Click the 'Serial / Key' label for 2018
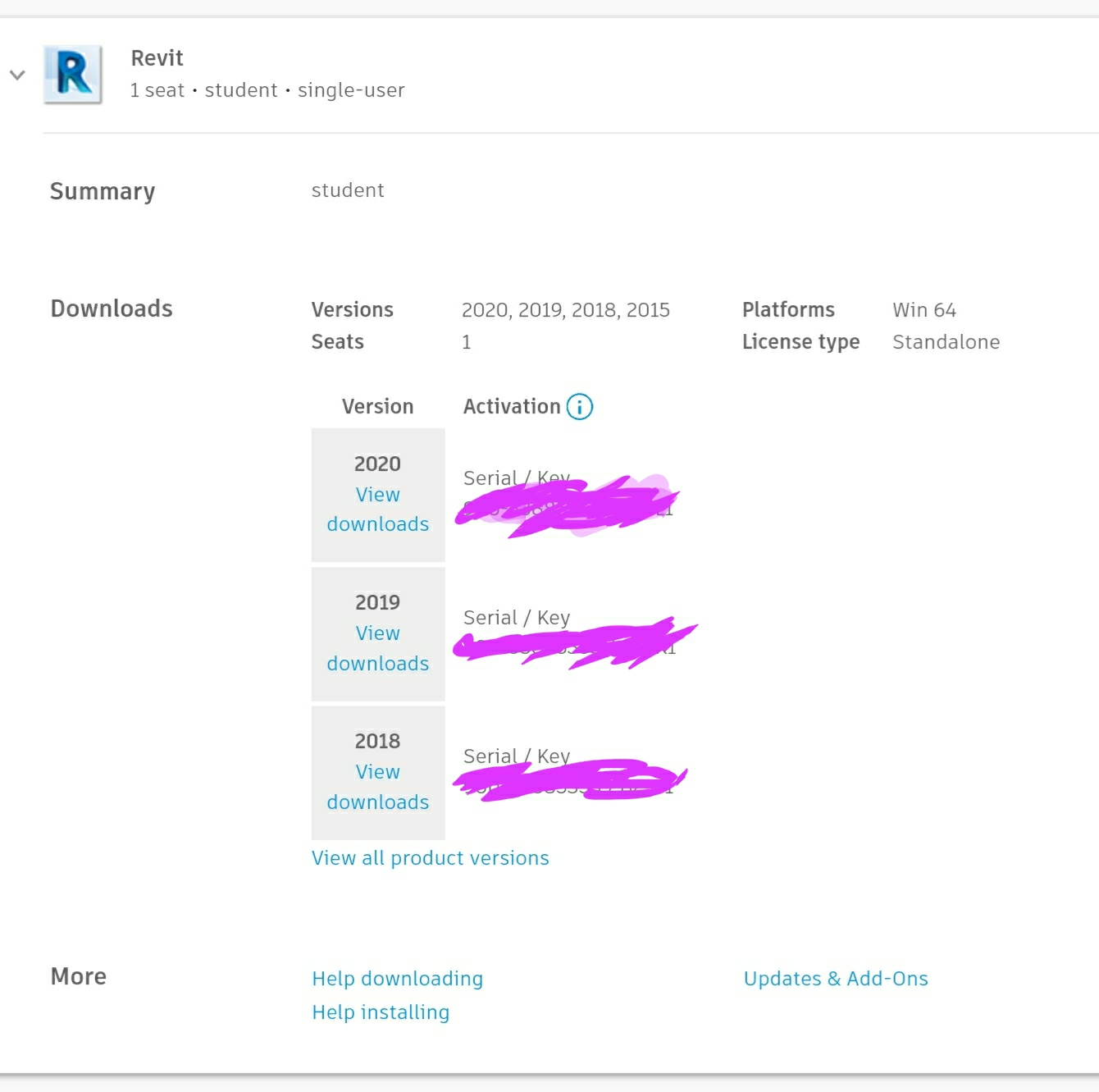 click(x=517, y=756)
